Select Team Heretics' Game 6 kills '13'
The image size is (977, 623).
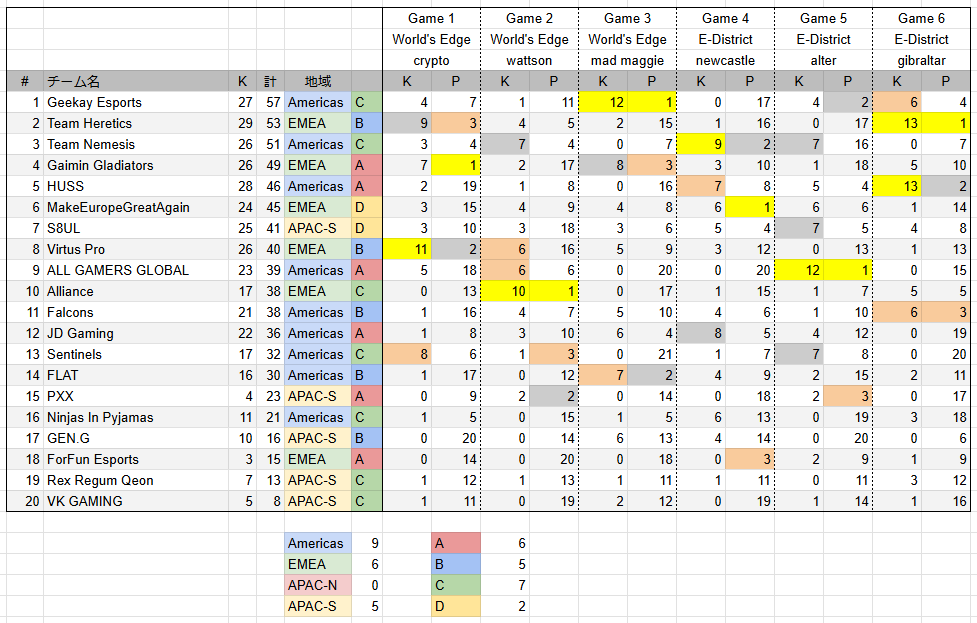pos(897,123)
